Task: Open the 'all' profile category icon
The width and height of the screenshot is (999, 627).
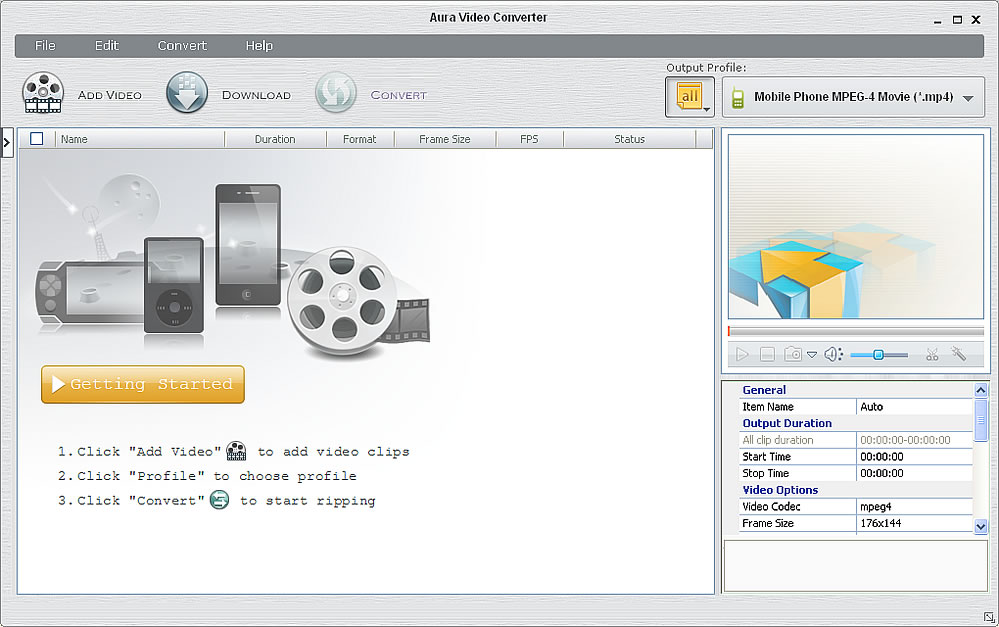Action: click(689, 97)
